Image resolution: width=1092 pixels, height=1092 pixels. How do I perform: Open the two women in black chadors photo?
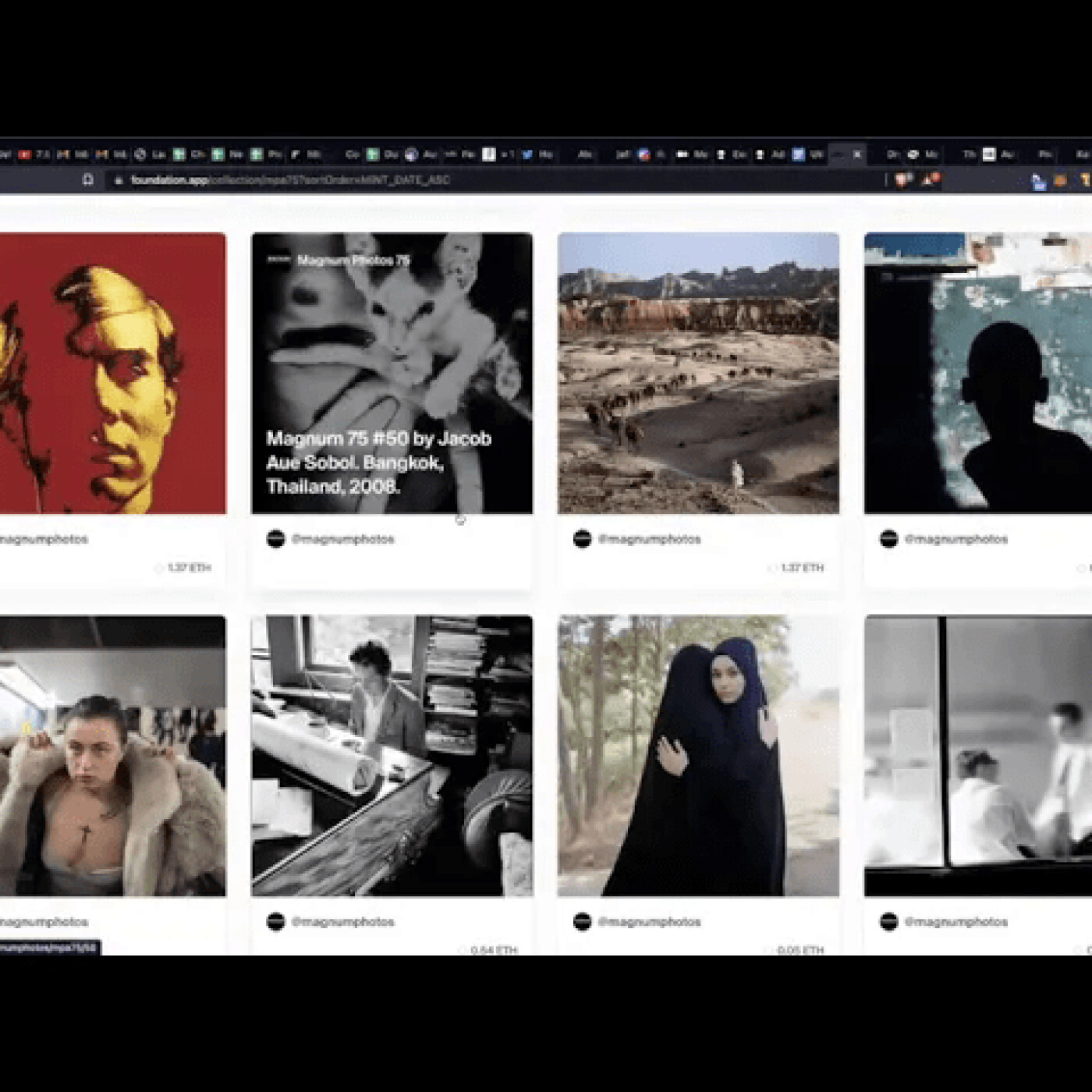698,756
